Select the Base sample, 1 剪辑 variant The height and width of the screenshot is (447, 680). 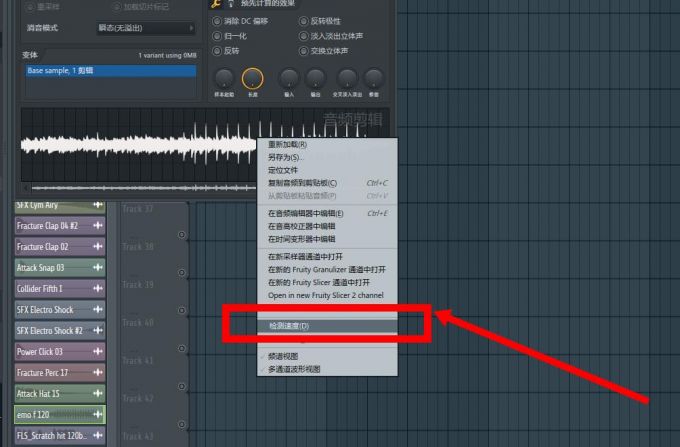(x=111, y=71)
